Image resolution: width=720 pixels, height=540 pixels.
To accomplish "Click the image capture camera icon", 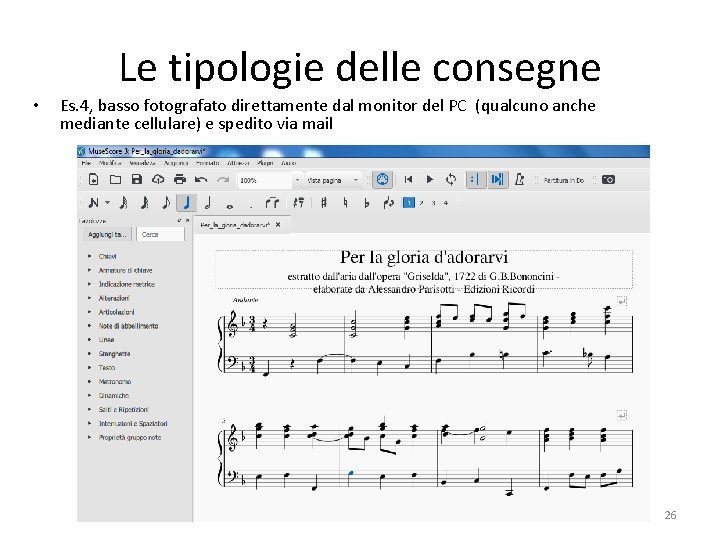I will [608, 180].
